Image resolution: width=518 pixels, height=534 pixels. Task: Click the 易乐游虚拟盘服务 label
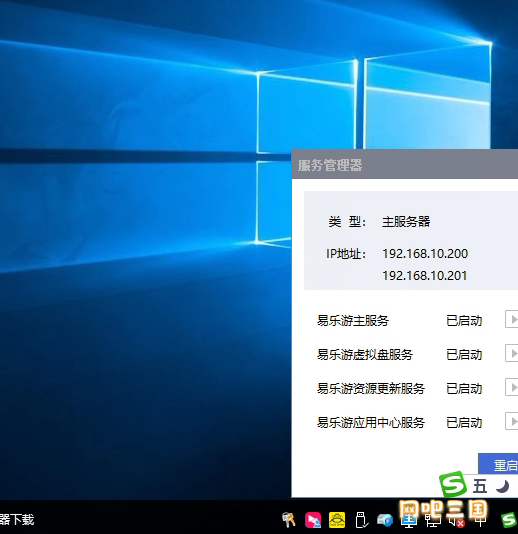pyautogui.click(x=365, y=355)
